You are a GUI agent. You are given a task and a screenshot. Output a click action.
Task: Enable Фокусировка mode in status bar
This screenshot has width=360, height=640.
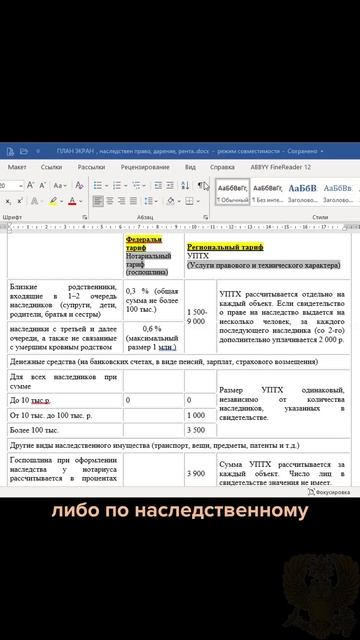pos(329,492)
